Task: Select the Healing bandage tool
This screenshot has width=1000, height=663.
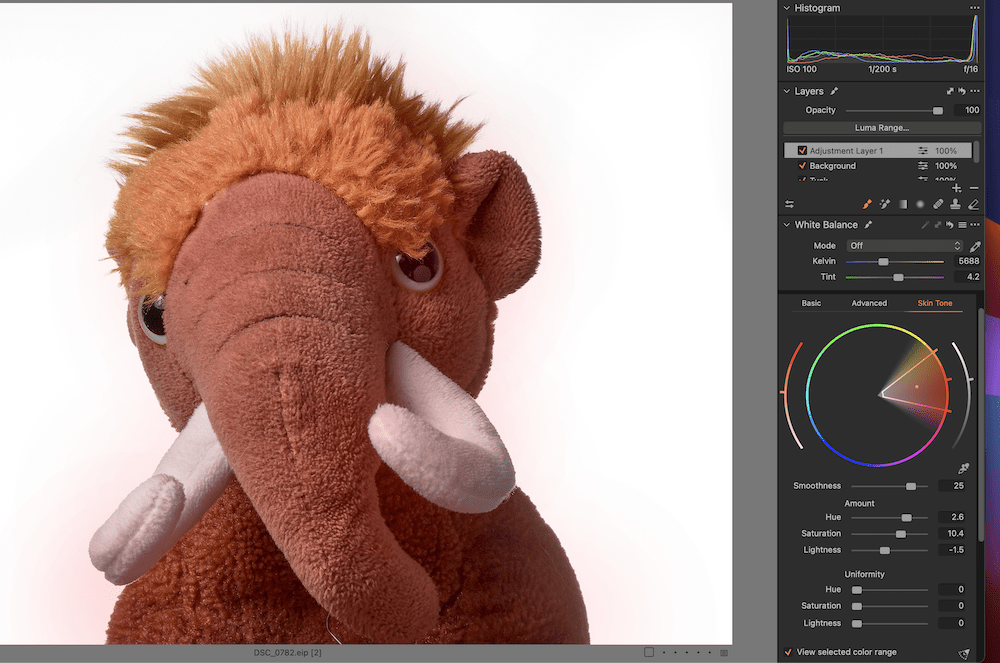Action: click(938, 204)
